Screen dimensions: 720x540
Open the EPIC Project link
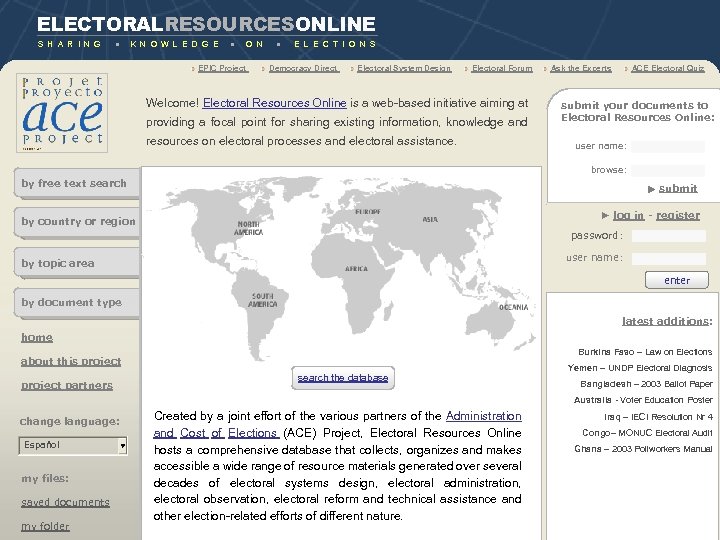(223, 68)
